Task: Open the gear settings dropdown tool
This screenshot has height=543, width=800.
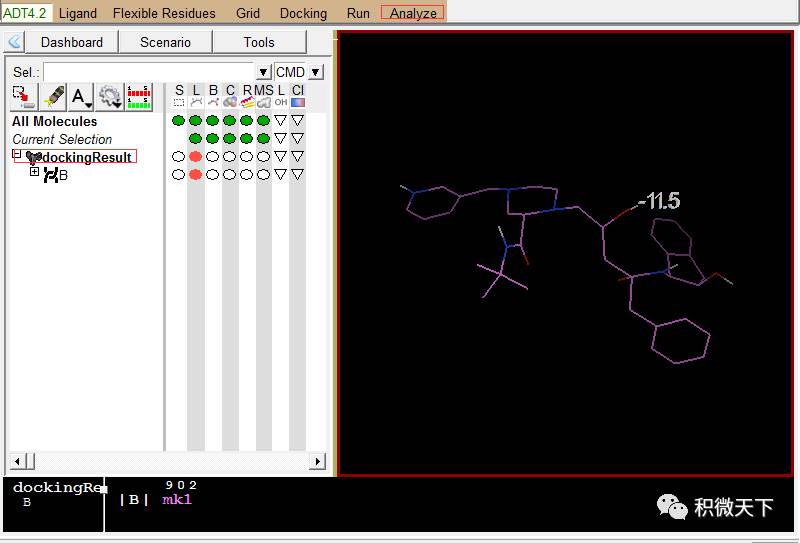Action: (x=110, y=96)
